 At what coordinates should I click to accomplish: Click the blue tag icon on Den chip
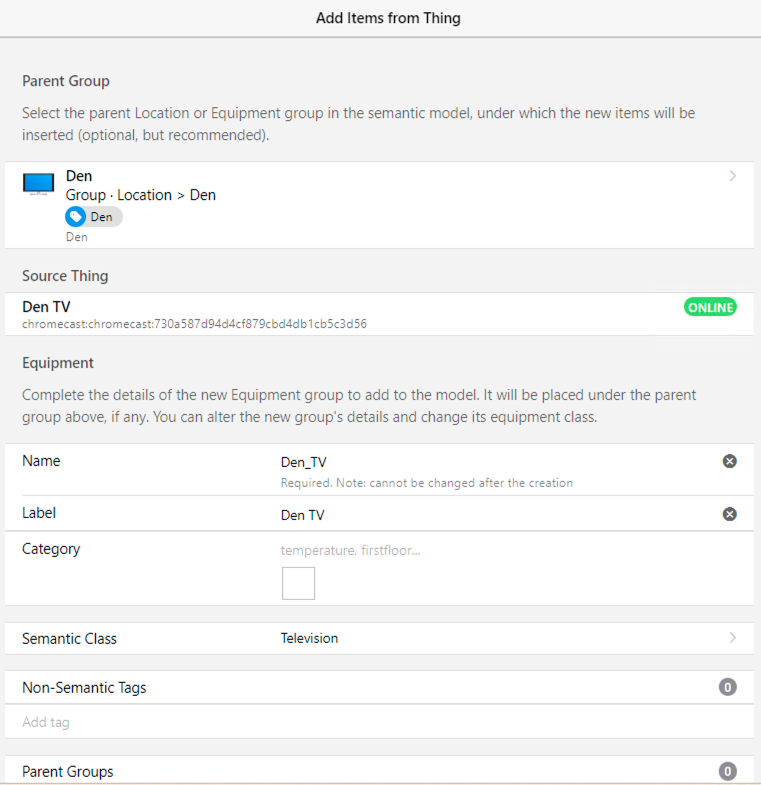76,217
